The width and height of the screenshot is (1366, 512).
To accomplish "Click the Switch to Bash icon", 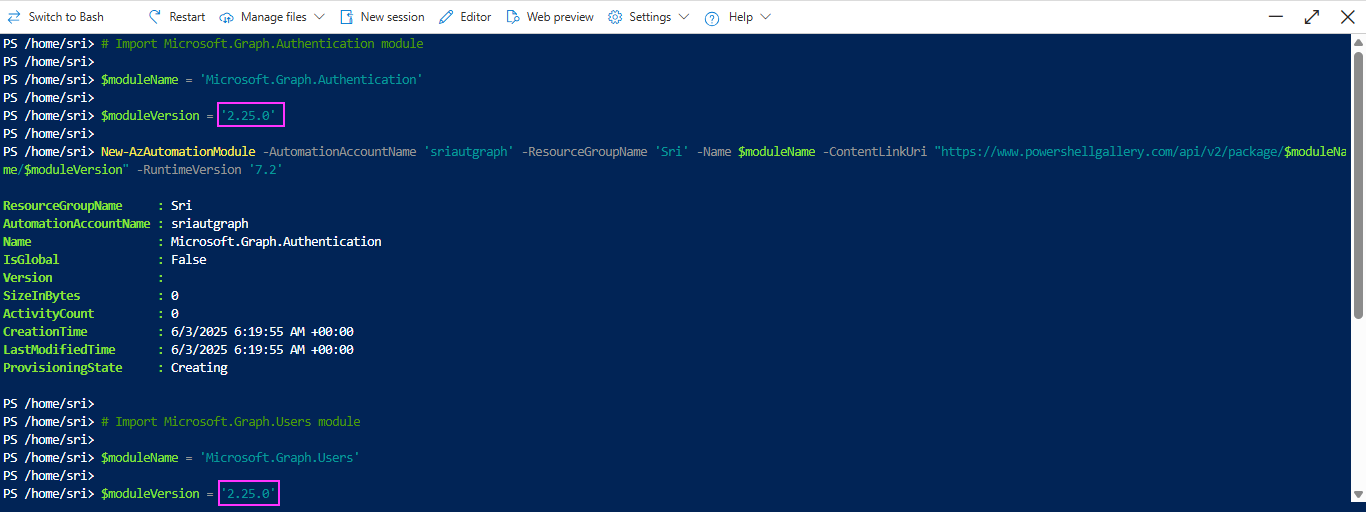I will click(x=14, y=17).
